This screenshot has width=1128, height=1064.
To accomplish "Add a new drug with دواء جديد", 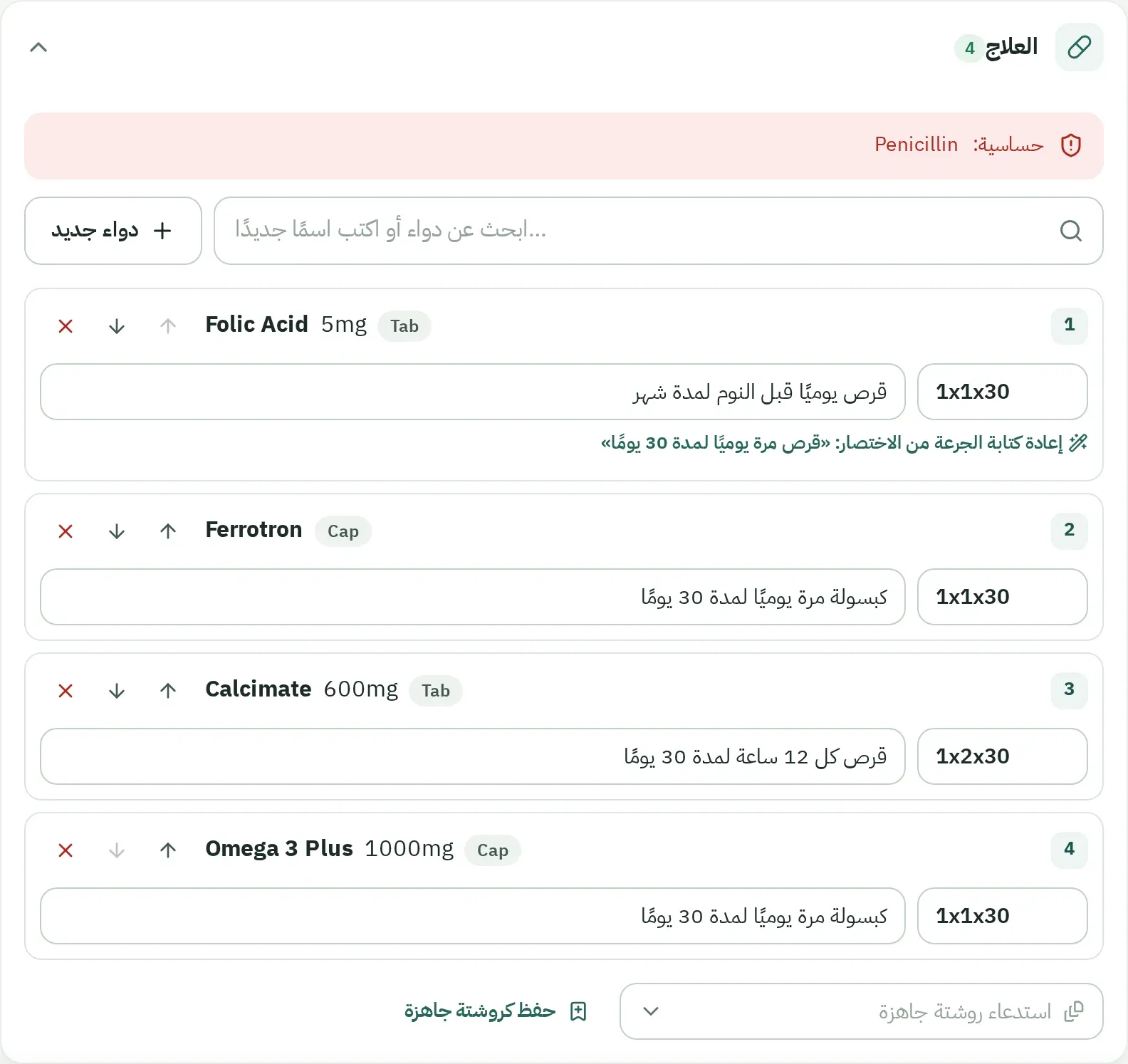I will [x=113, y=231].
